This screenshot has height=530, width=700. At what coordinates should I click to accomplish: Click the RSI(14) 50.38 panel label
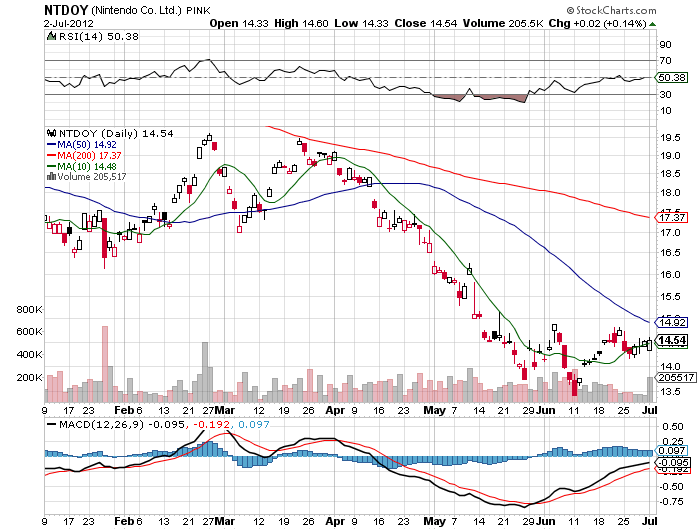point(98,36)
